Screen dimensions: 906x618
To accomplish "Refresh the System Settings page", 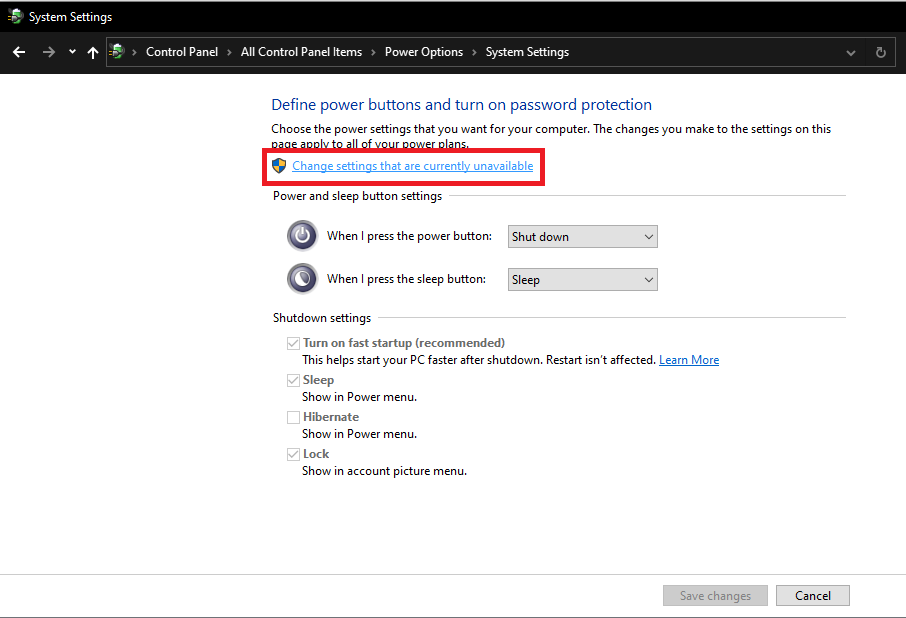I will (881, 53).
